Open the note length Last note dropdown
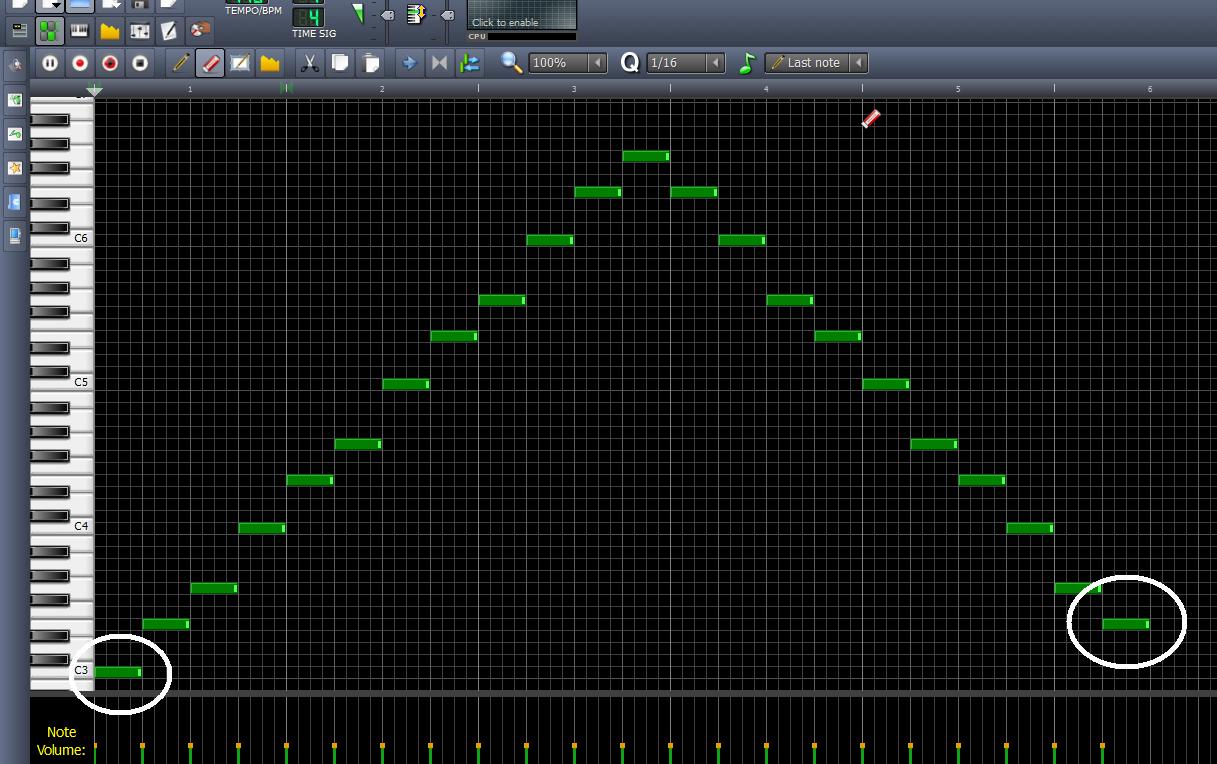The width and height of the screenshot is (1217, 764). [x=815, y=62]
